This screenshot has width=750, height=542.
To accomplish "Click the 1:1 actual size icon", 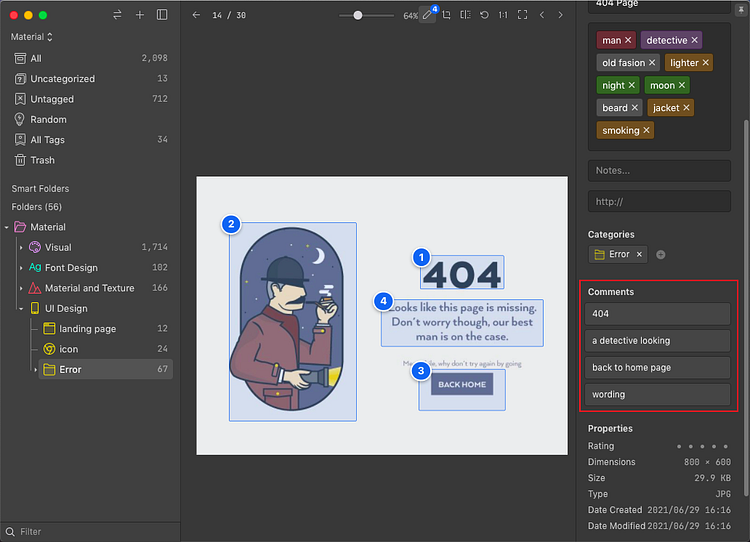I will click(x=503, y=15).
